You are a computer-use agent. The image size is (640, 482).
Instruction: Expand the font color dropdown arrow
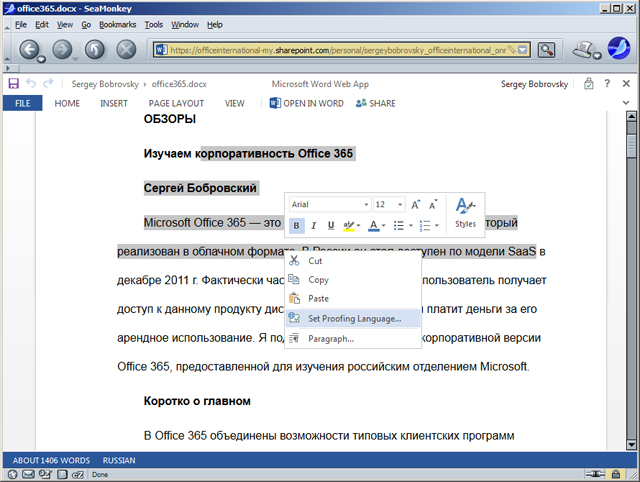click(384, 225)
